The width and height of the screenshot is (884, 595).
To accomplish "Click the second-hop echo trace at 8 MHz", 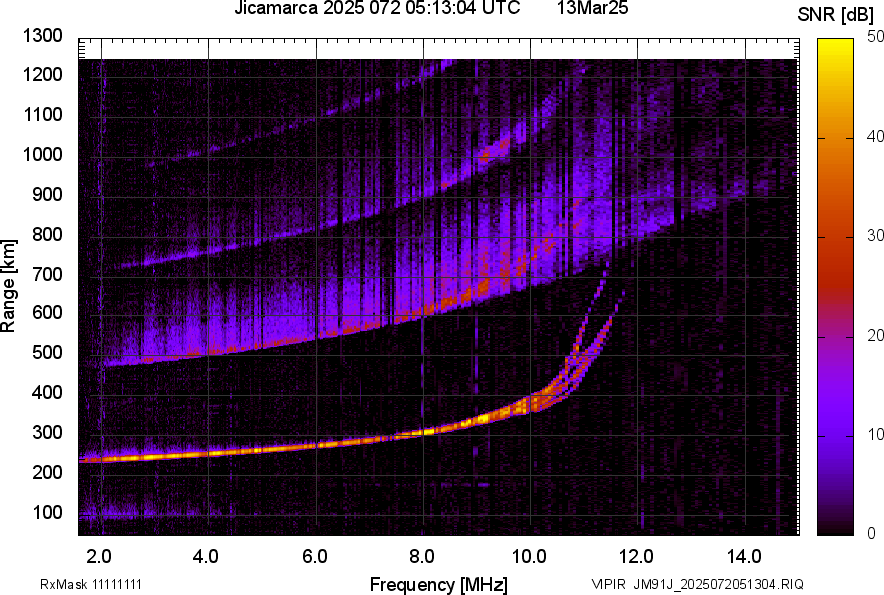I will 423,312.
